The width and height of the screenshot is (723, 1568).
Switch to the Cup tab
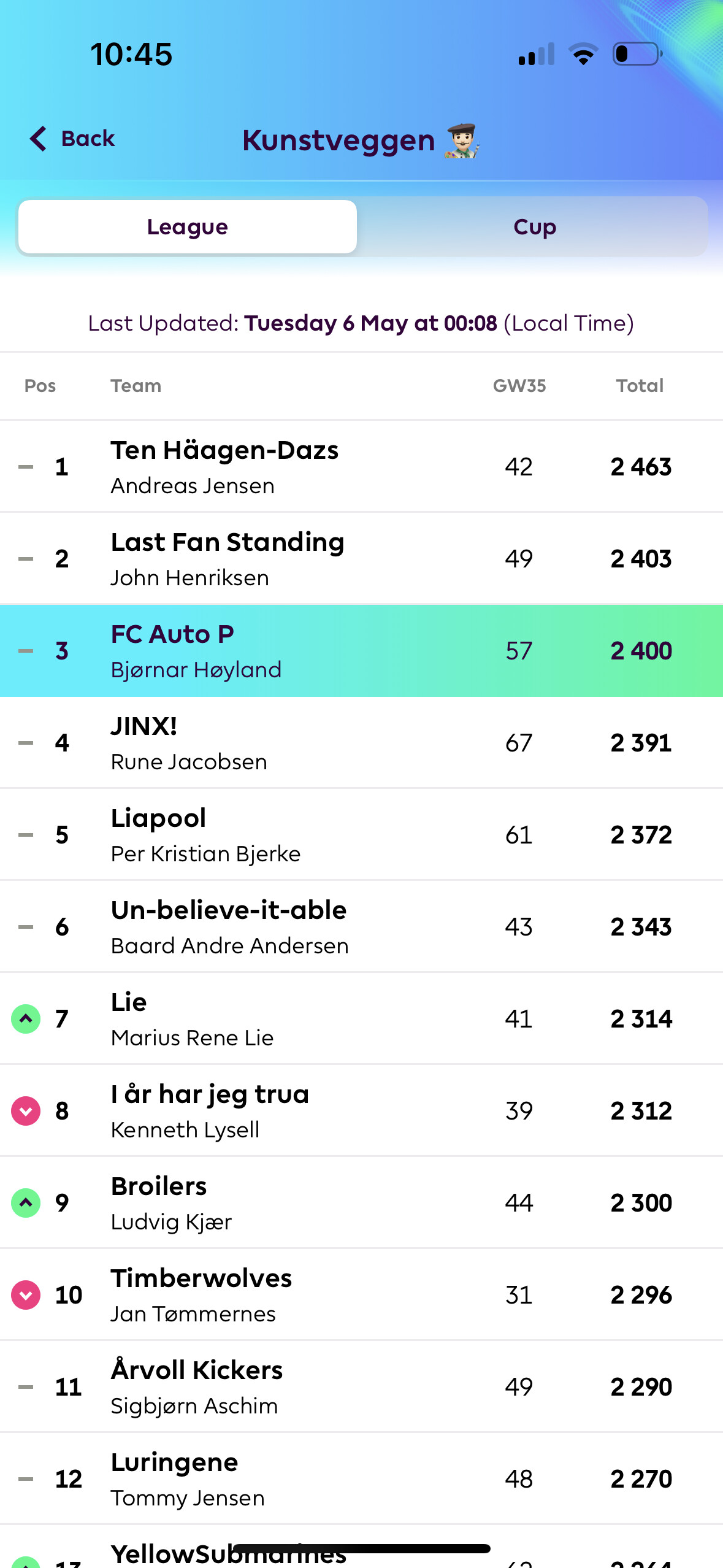click(x=534, y=227)
